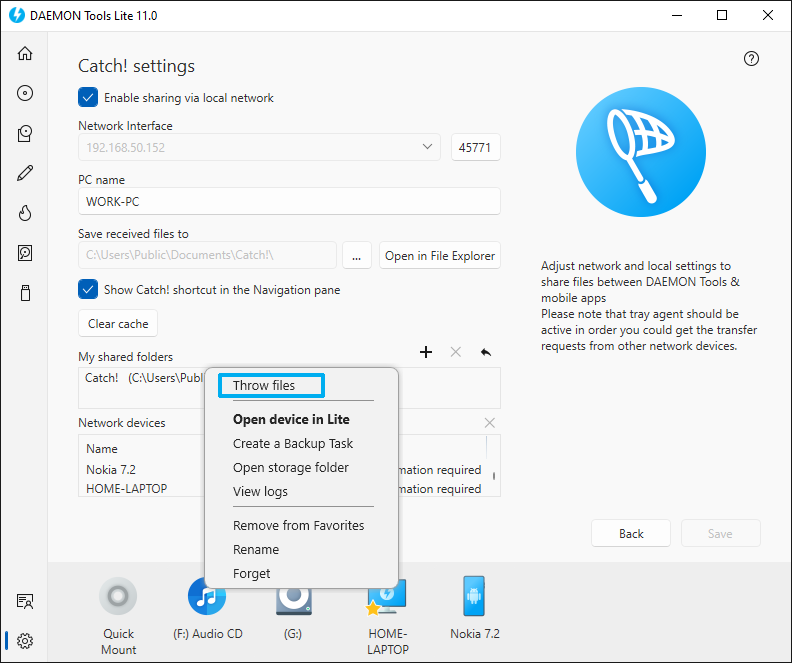Viewport: 792px width, 663px height.
Task: Click the browse ellipsis button
Action: pyautogui.click(x=357, y=256)
